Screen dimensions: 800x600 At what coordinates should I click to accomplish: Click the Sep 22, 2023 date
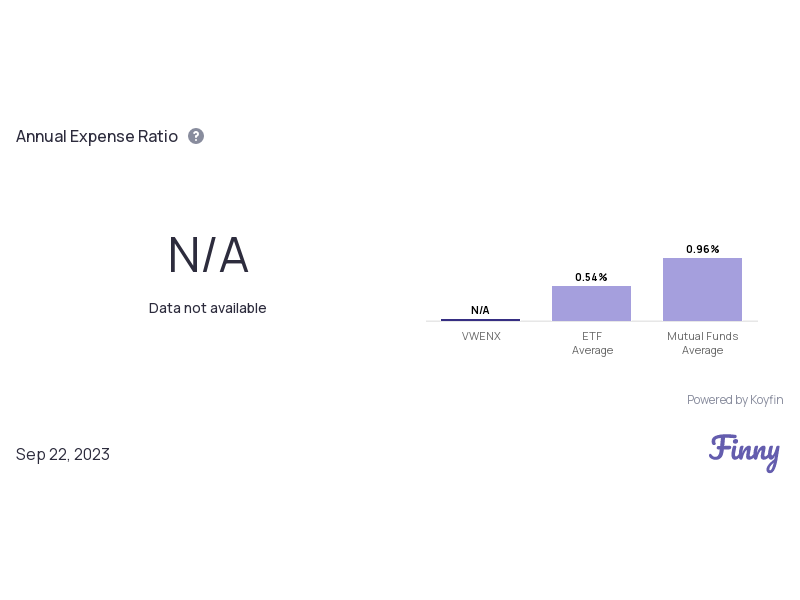coord(63,454)
